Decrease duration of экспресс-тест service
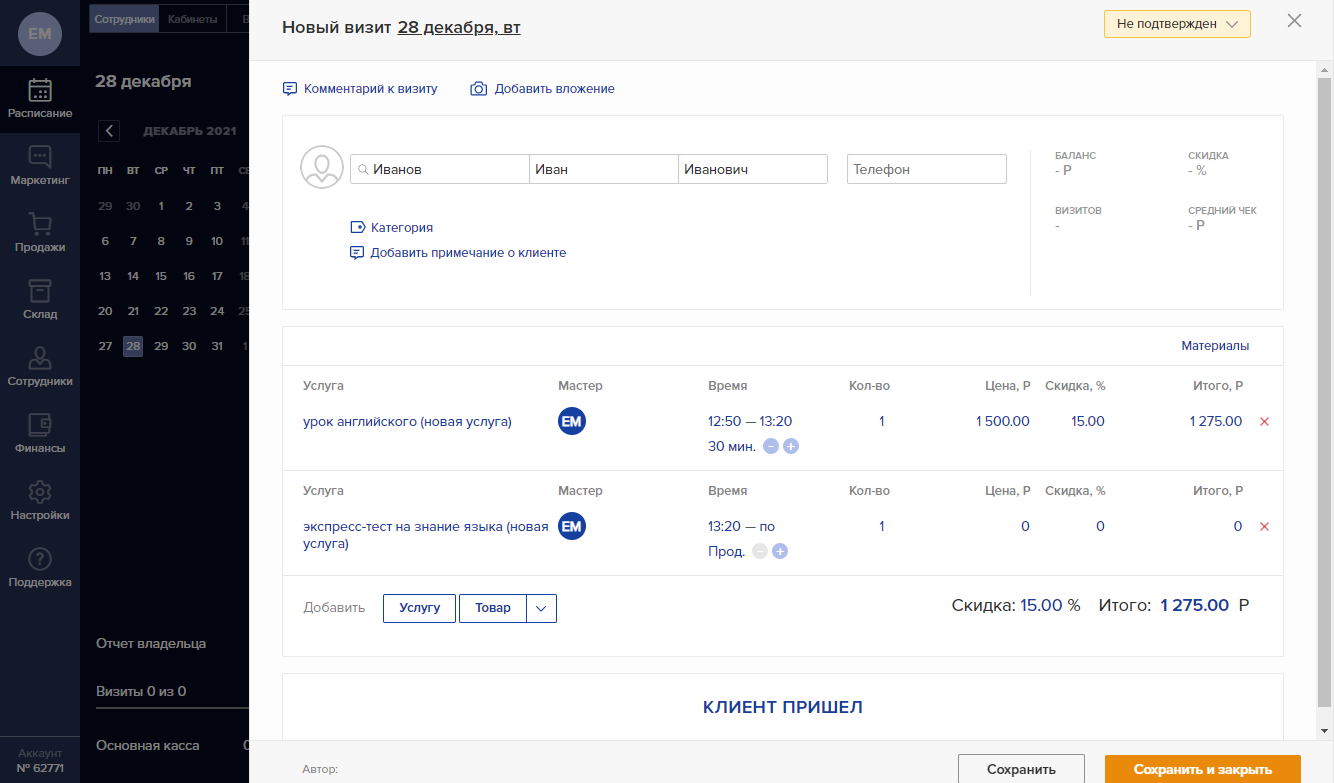The image size is (1334, 783). (x=760, y=552)
